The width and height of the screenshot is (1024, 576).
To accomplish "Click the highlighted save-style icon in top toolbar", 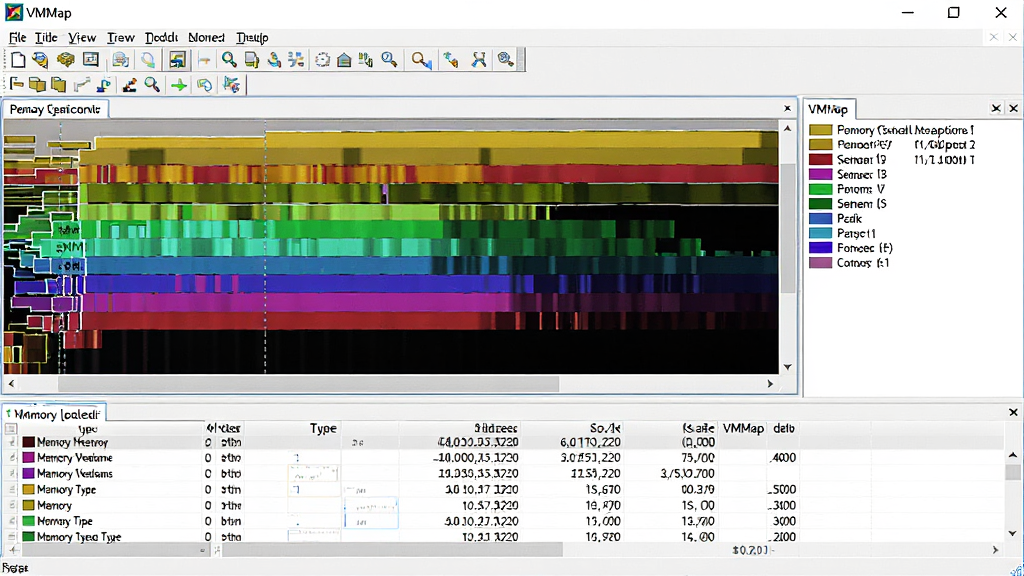I will pyautogui.click(x=177, y=60).
